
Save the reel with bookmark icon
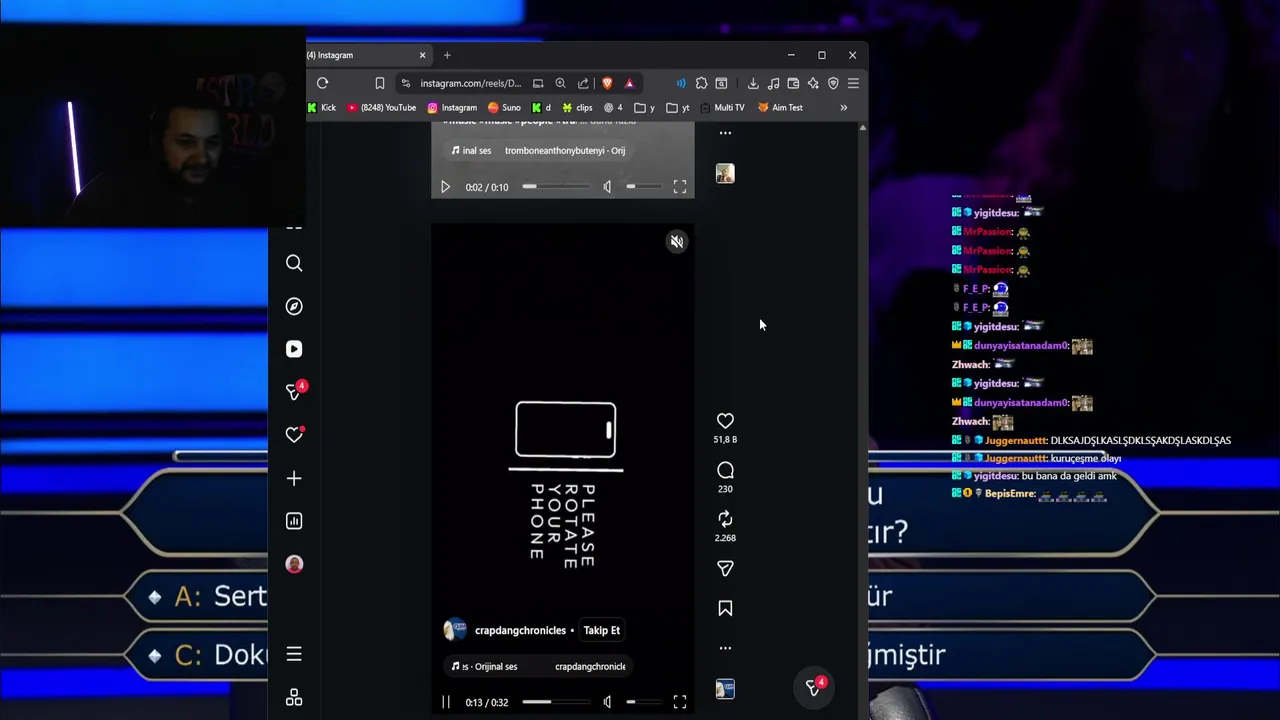(x=725, y=608)
